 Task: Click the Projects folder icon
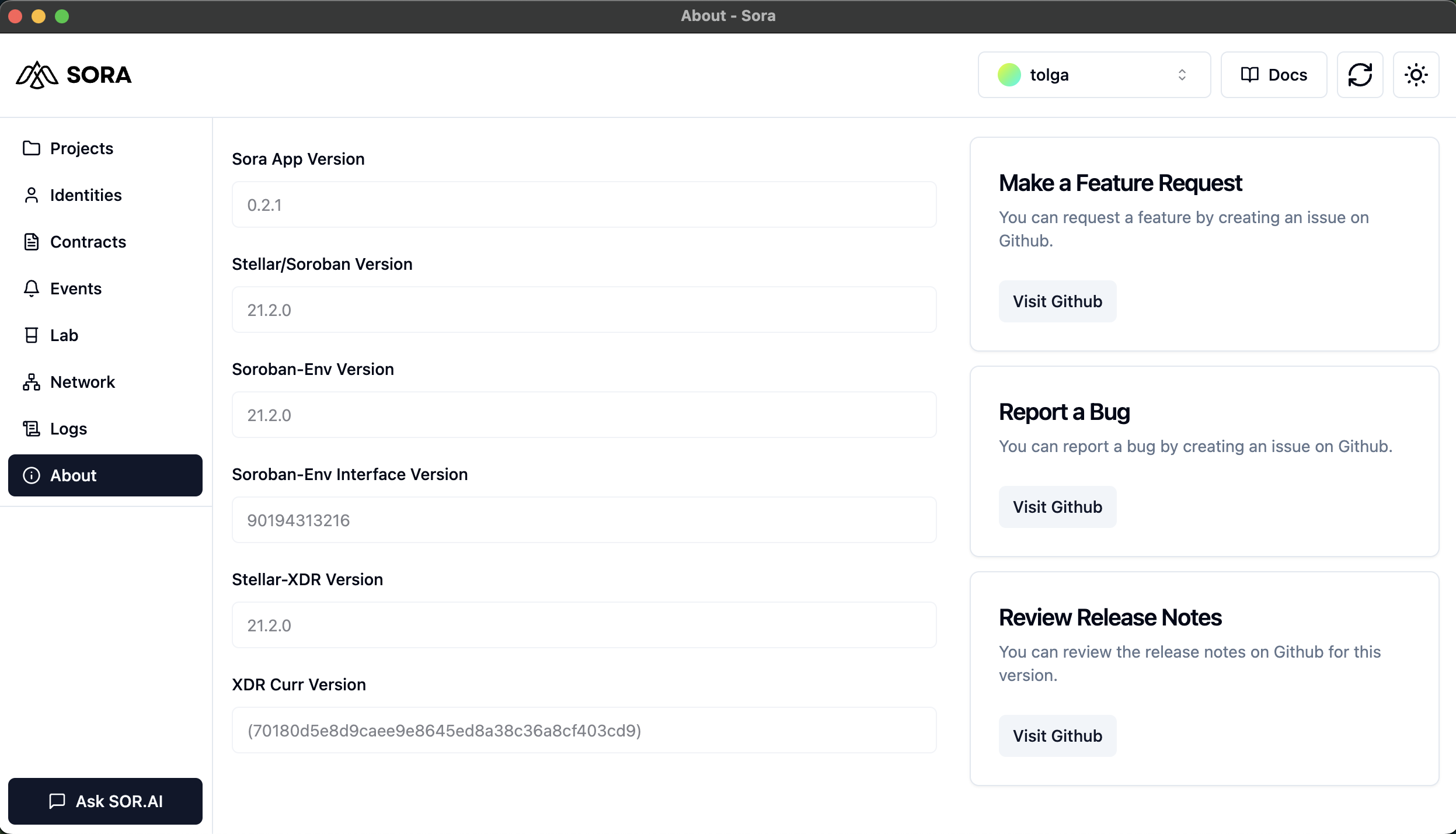(32, 148)
